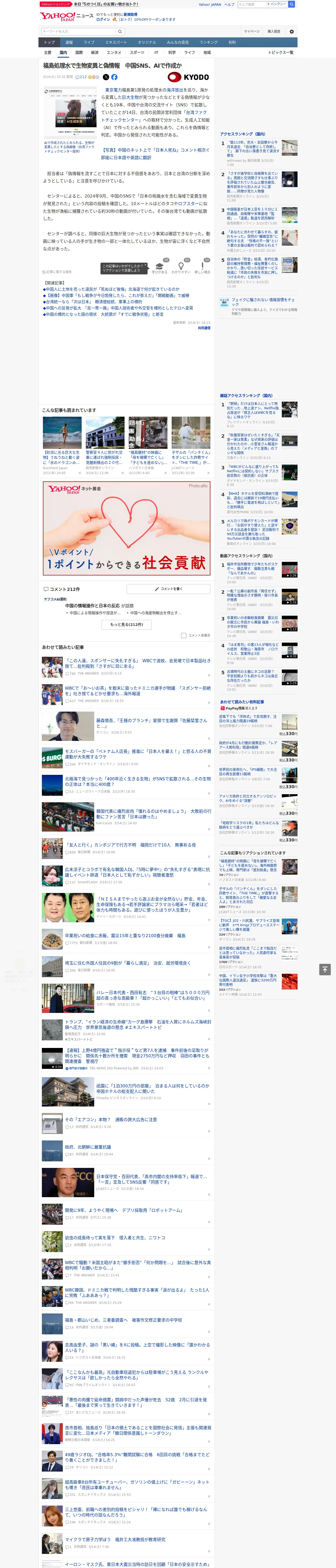This screenshot has width=336, height=1568.
Task: Click the 共同通信 source link
Action: [204, 328]
